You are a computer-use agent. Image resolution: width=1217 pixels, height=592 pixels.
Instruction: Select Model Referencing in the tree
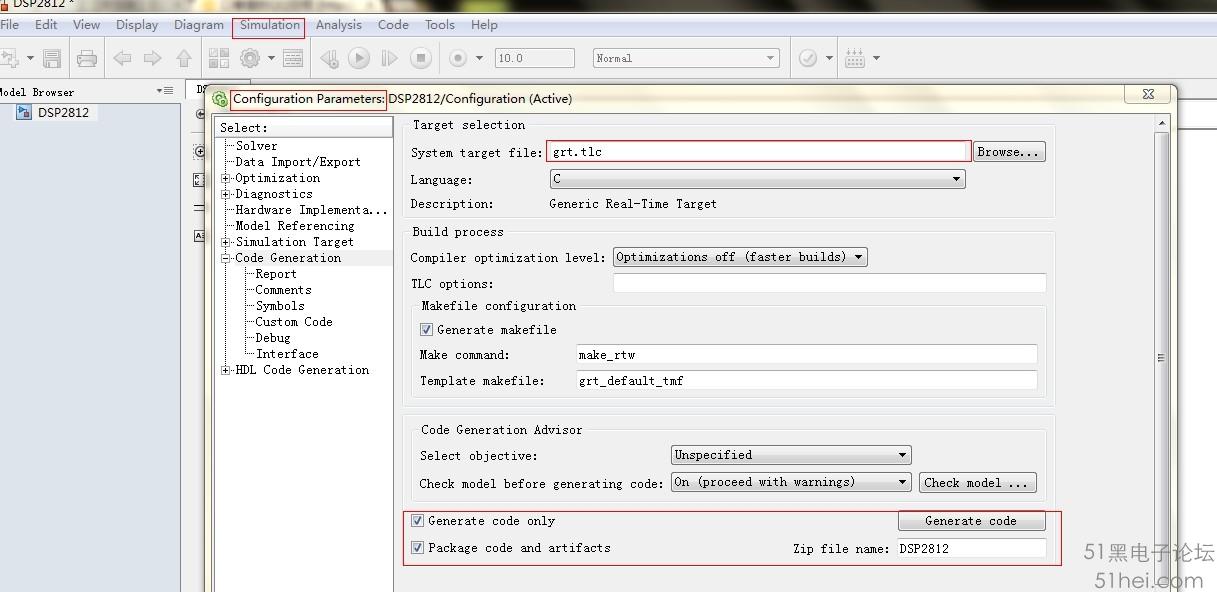coord(295,226)
